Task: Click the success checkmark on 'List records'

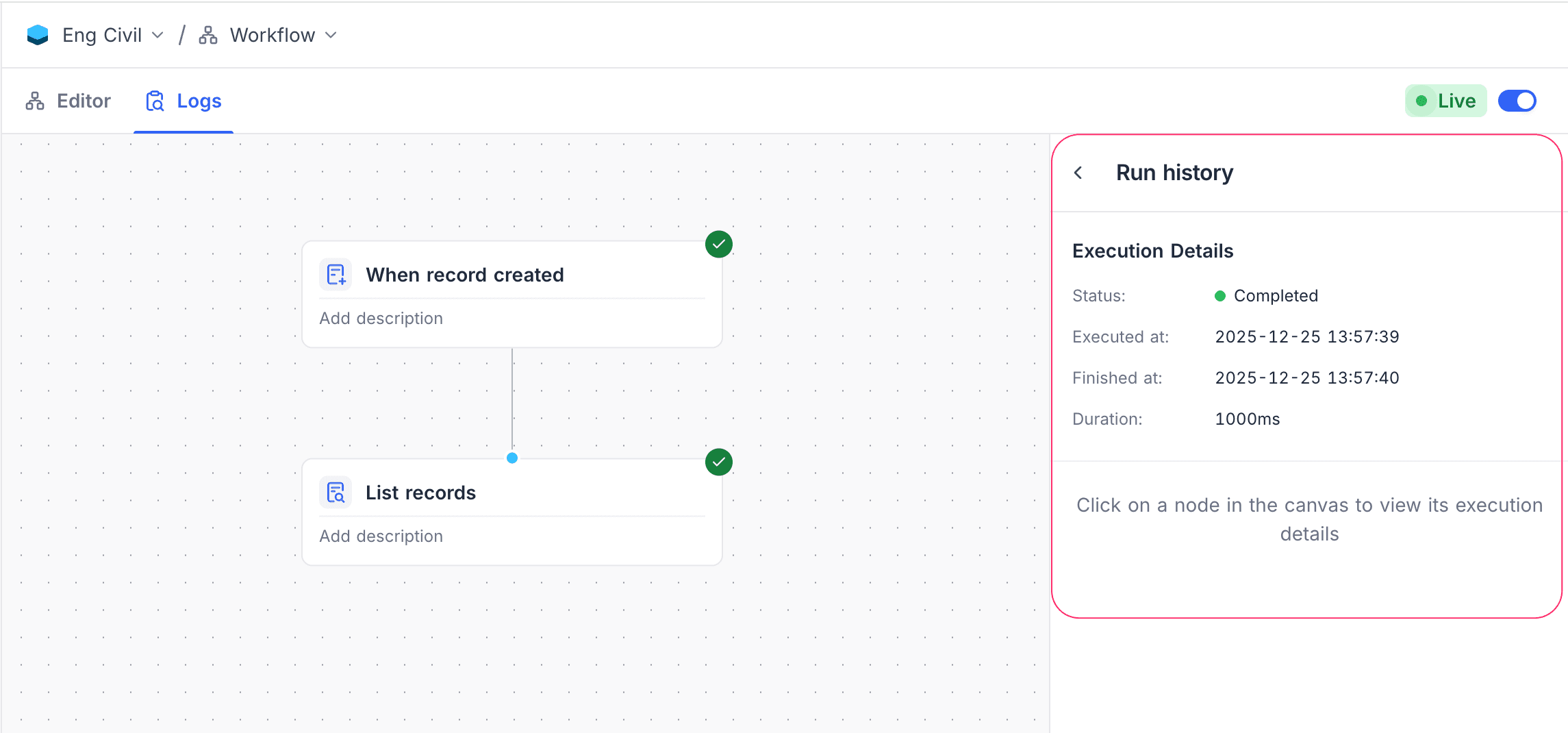Action: pos(718,462)
